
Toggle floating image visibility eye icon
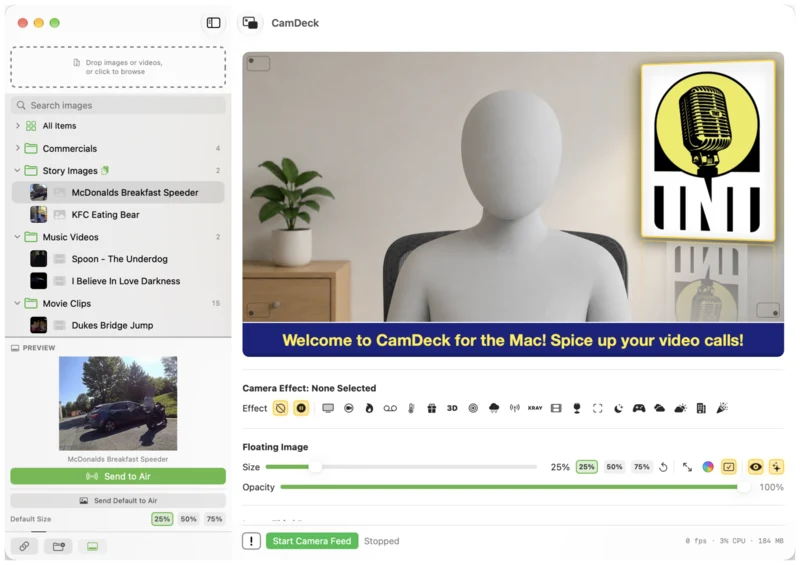pos(756,466)
